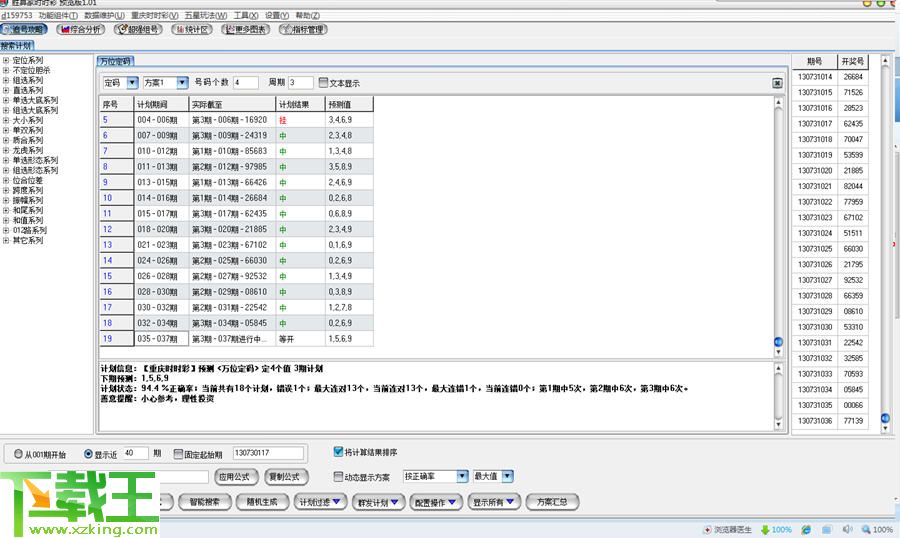The image size is (900, 538).
Task: Click the 号码个数 input field
Action: 246,83
